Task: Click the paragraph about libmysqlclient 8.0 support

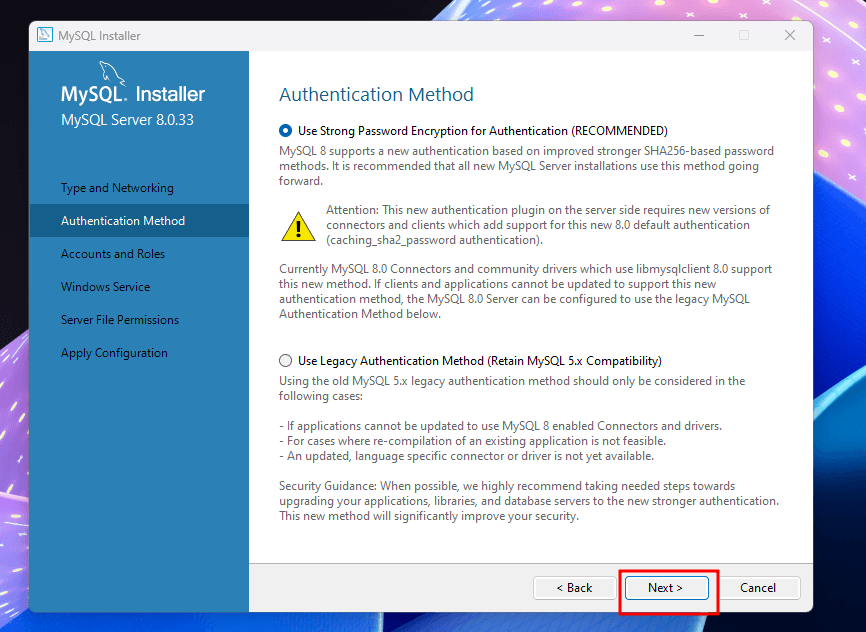Action: (x=525, y=291)
